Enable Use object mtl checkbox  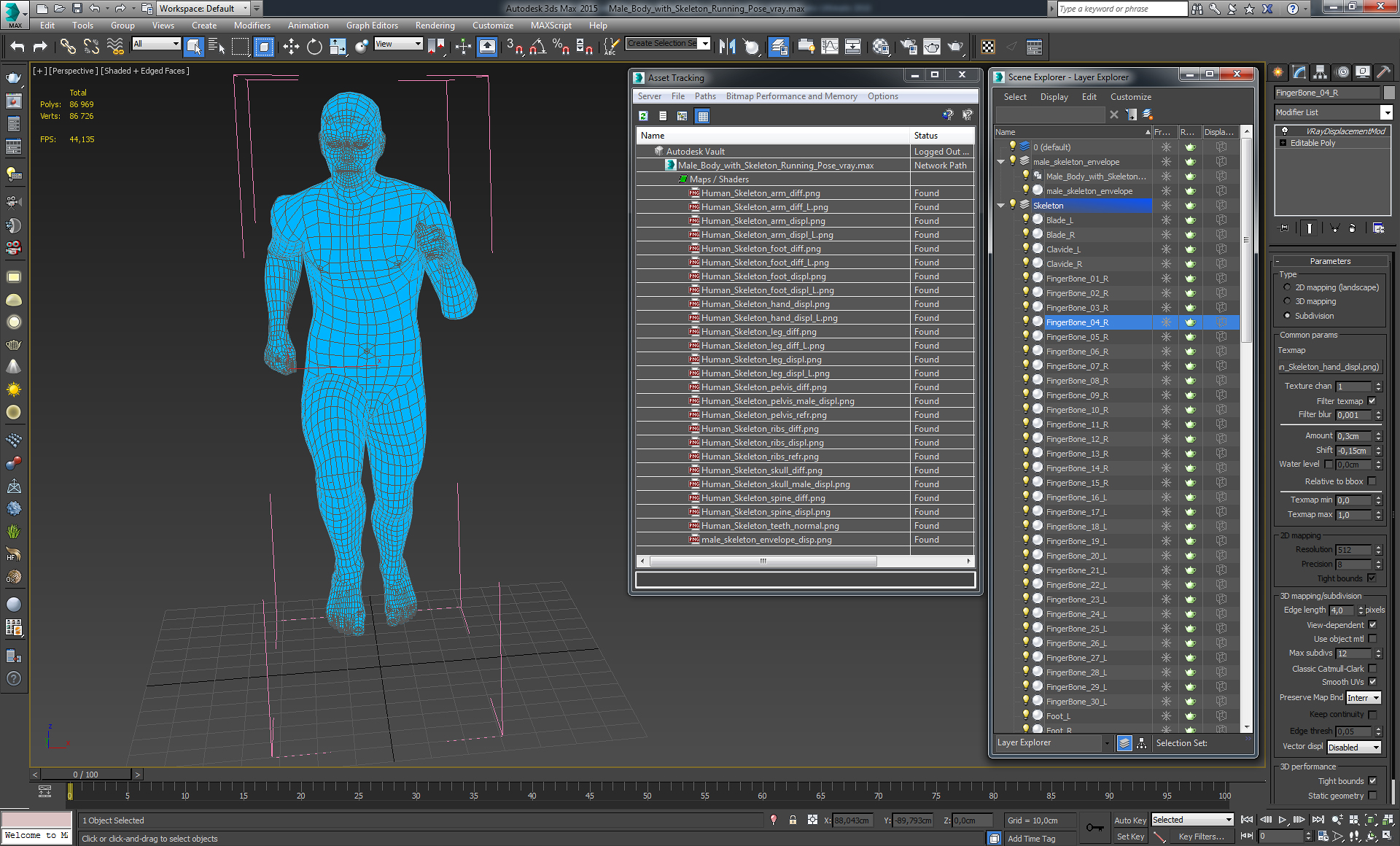(1372, 639)
